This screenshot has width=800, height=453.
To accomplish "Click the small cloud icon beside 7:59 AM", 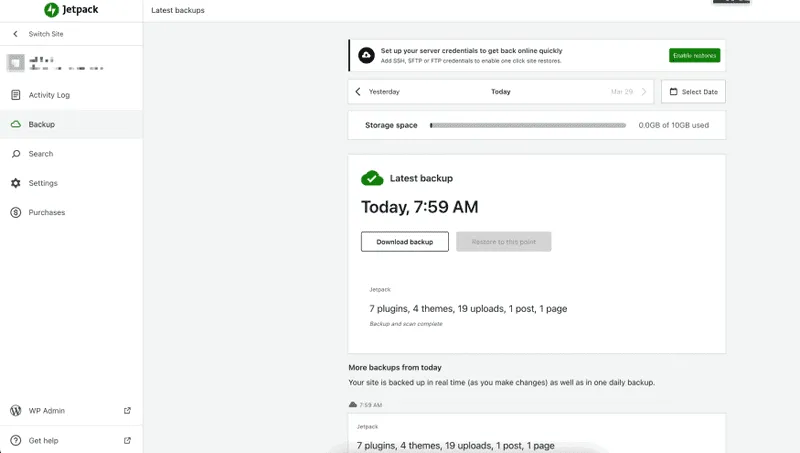I will point(353,405).
